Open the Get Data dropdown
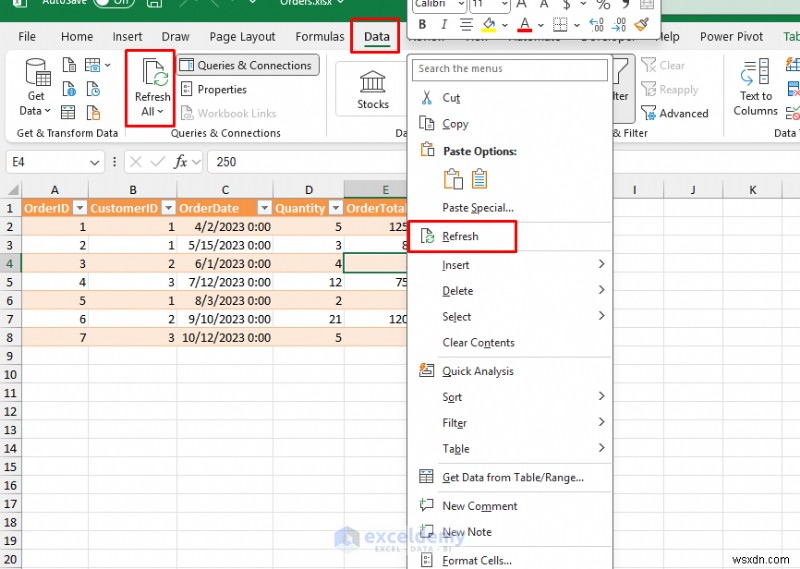Viewport: 800px width, 569px height. (x=36, y=88)
